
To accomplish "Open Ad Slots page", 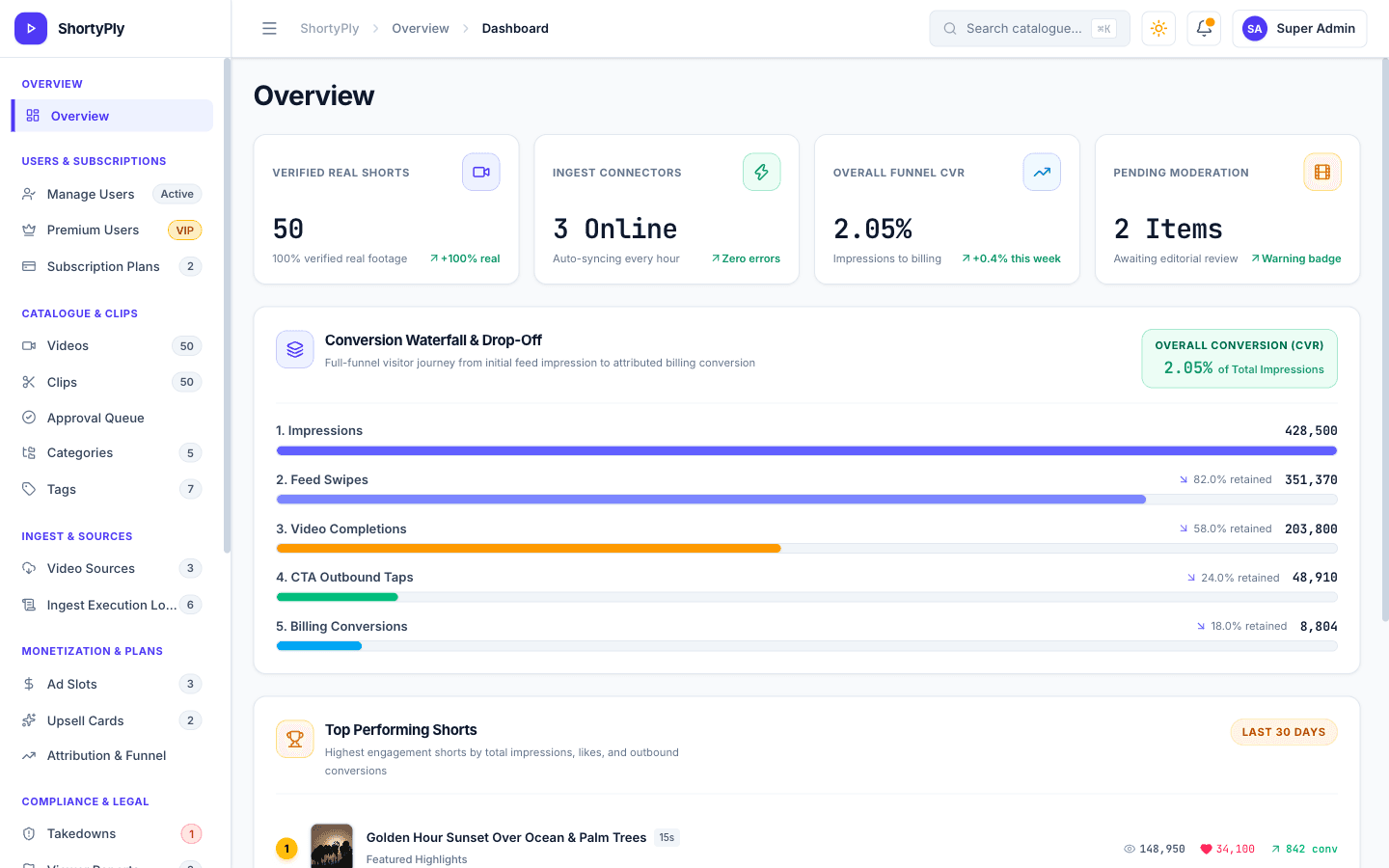I will [112, 684].
